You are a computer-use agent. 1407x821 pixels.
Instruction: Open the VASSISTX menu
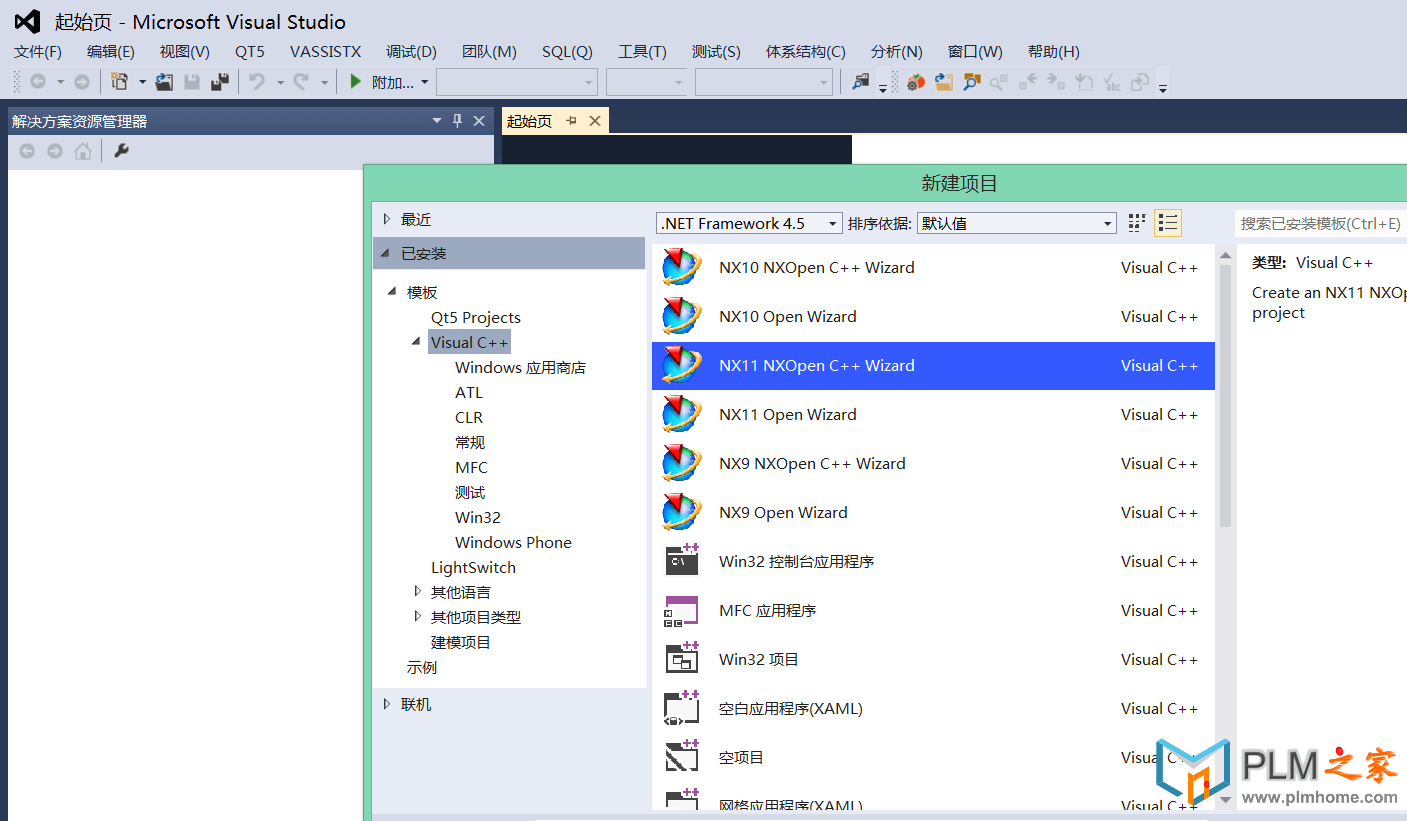coord(326,52)
